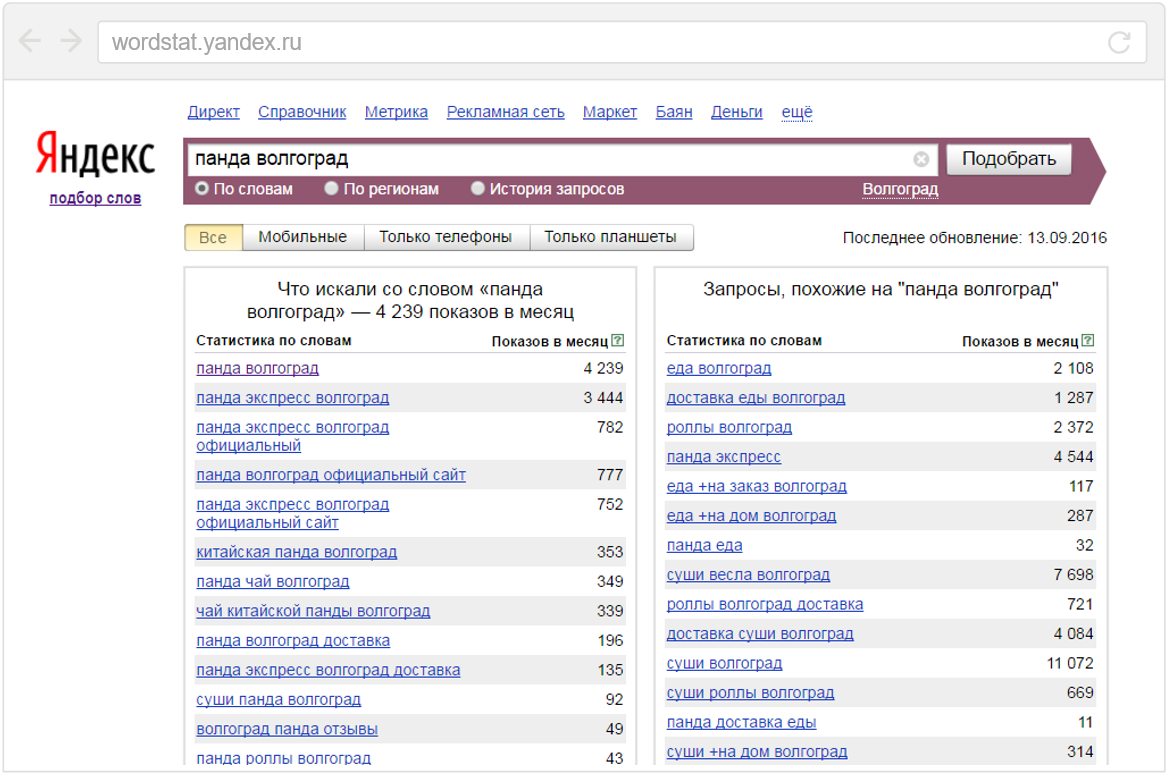Click the 7 698 value for суши весла волгоград
The image size is (1169, 776).
pyautogui.click(x=1074, y=575)
